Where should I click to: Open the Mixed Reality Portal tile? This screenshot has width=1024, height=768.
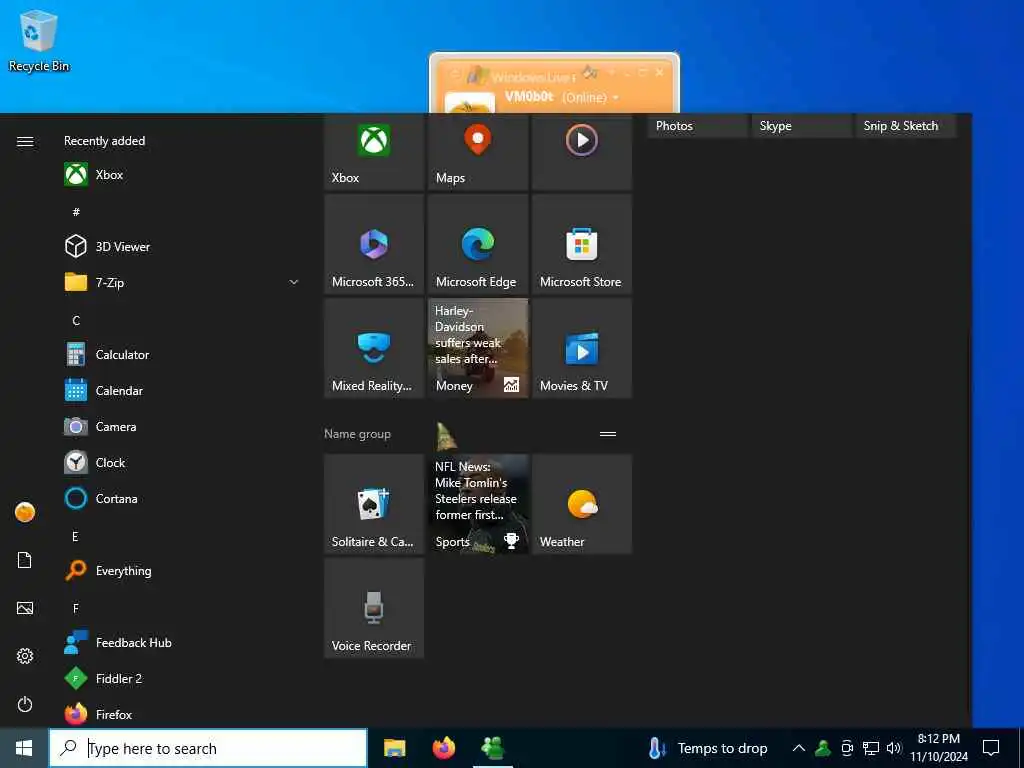pos(374,348)
